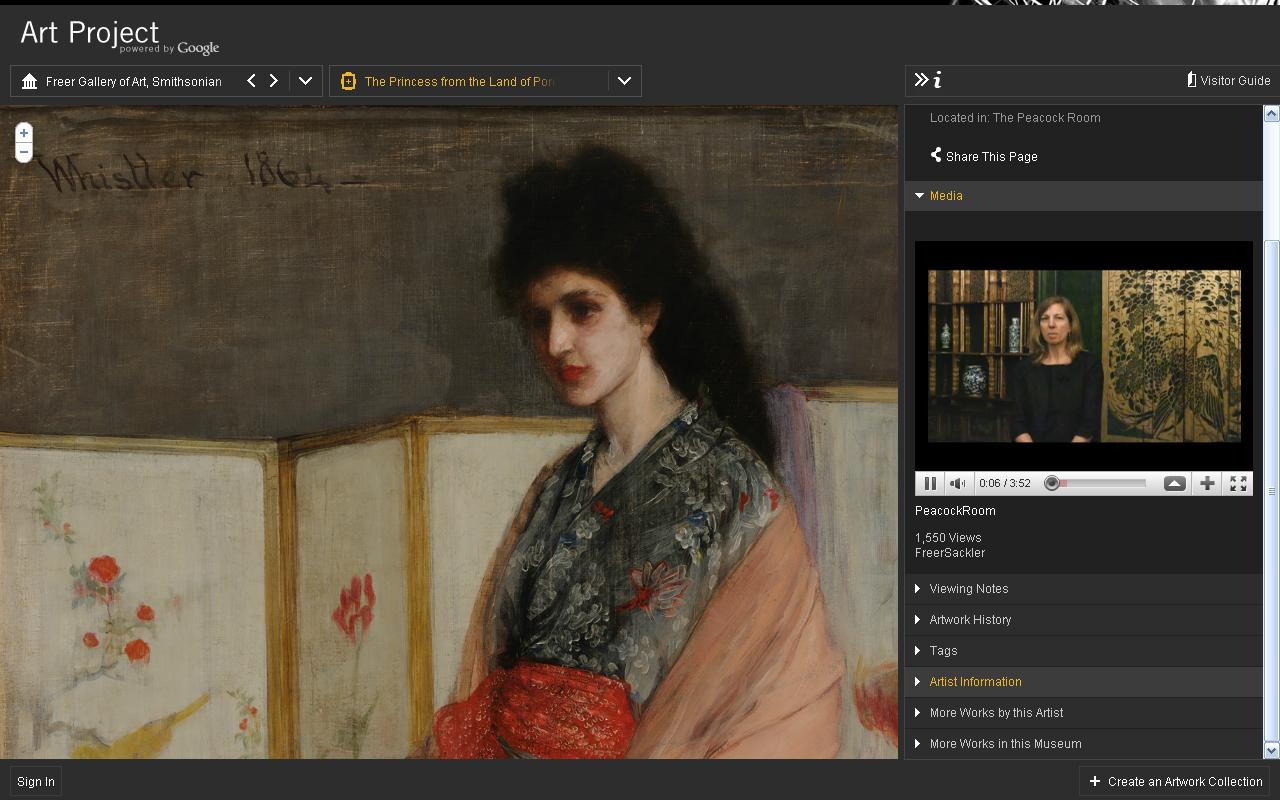Click the Freer Gallery of Art, Smithsonian name

coord(134,81)
